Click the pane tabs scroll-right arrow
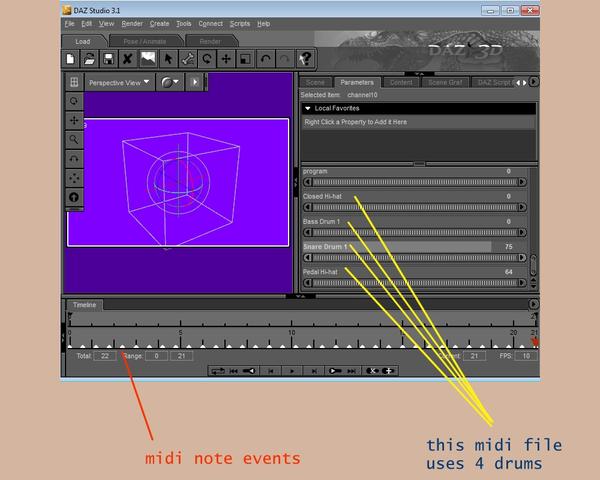The height and width of the screenshot is (480, 600). [x=525, y=82]
